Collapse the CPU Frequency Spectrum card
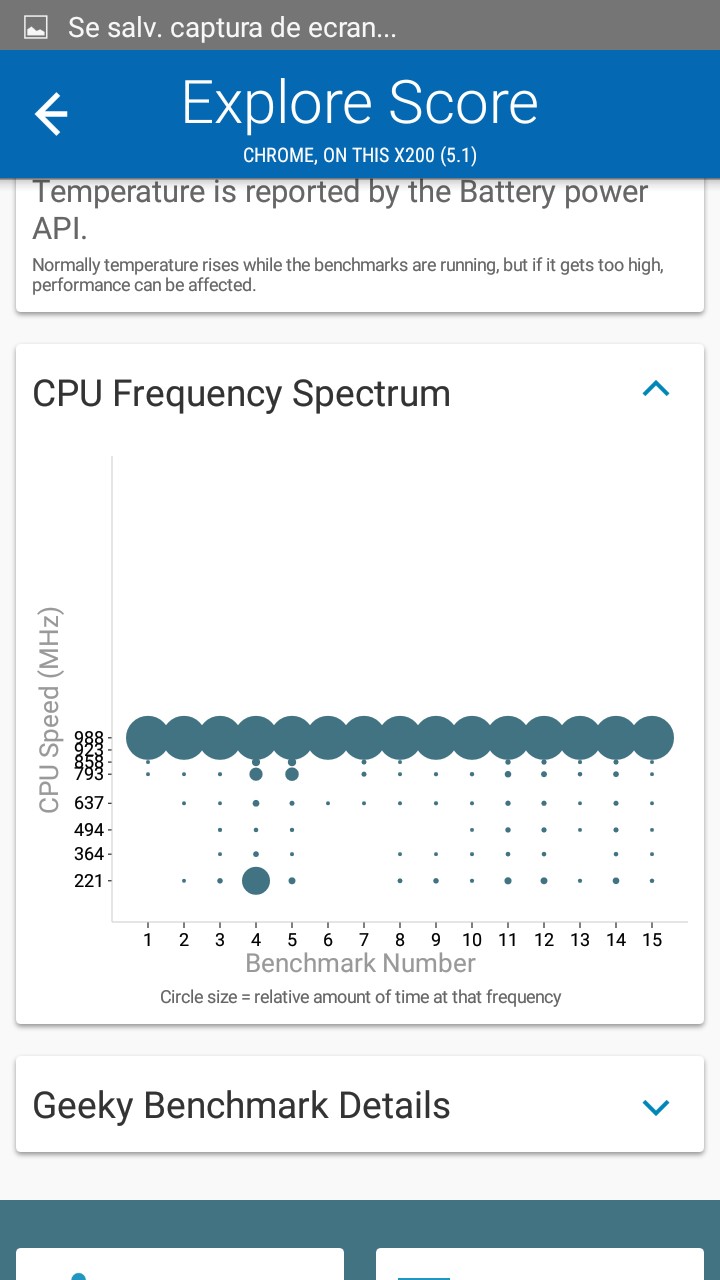 tap(655, 389)
